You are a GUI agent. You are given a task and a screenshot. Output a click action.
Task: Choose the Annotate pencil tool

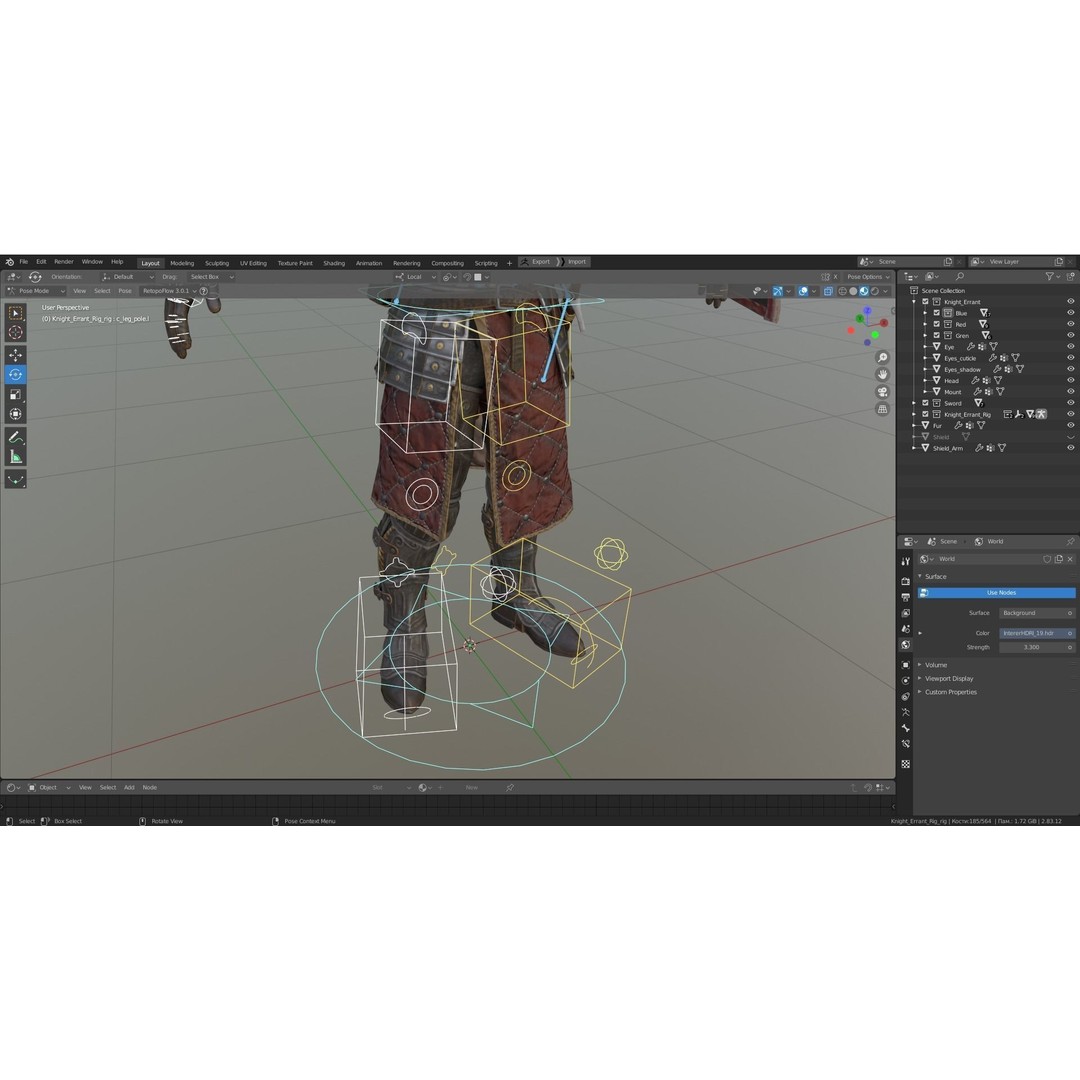pos(15,437)
